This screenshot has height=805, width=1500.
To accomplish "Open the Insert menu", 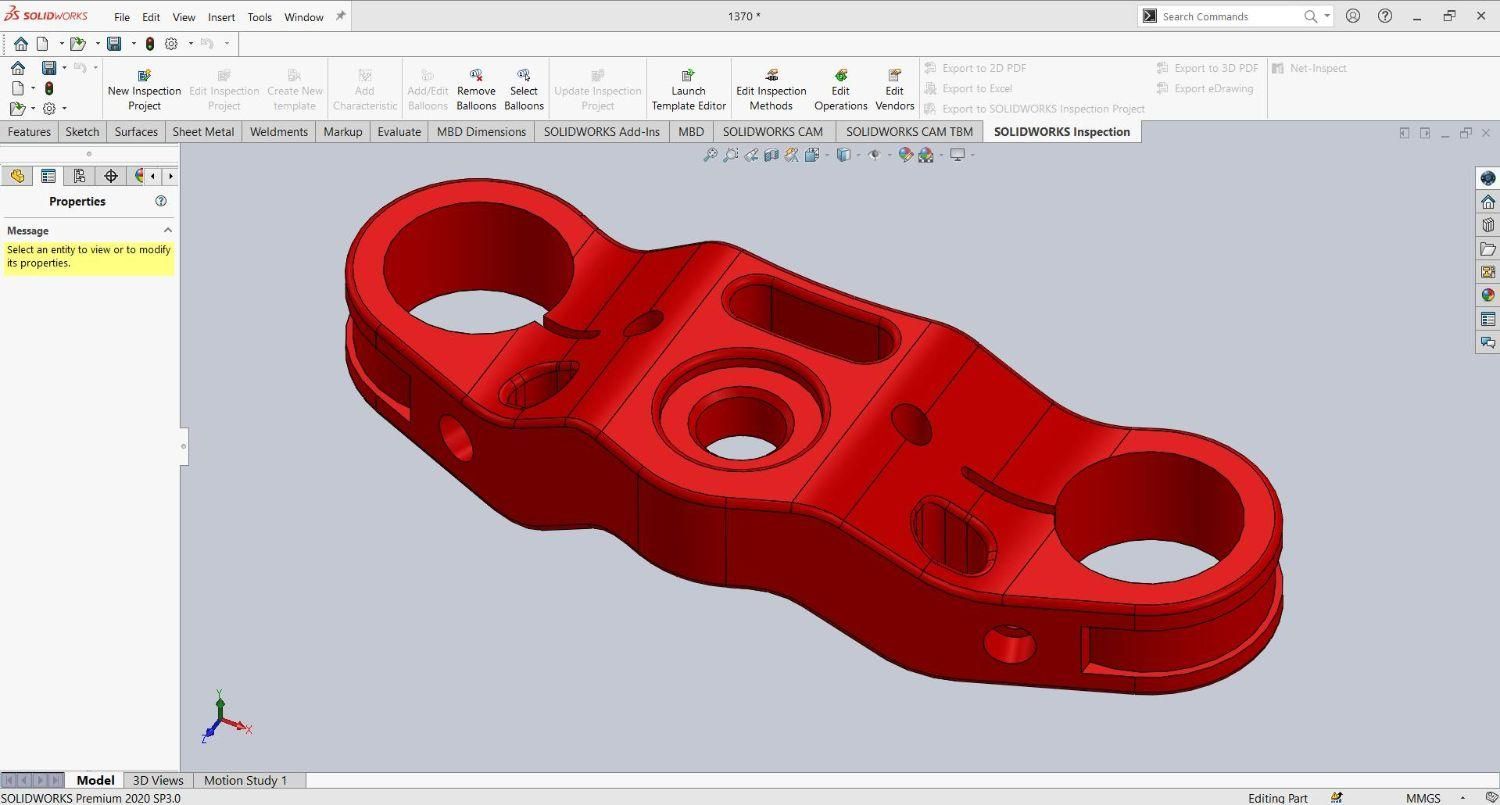I will 222,17.
